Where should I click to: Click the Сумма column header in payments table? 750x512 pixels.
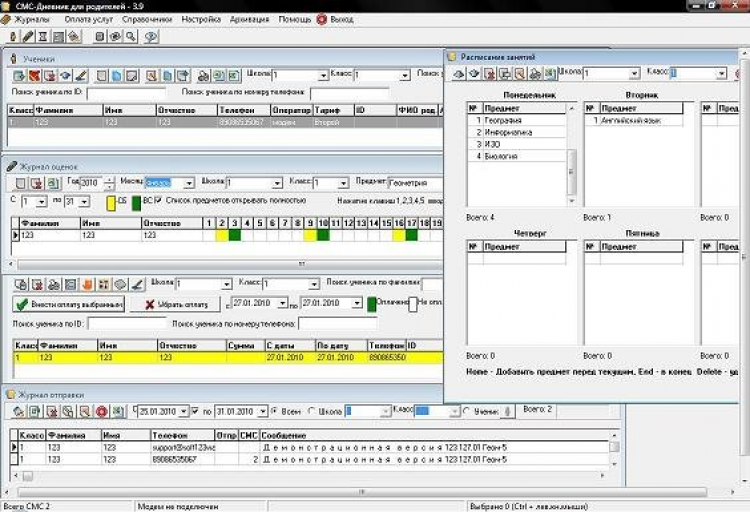[x=245, y=345]
